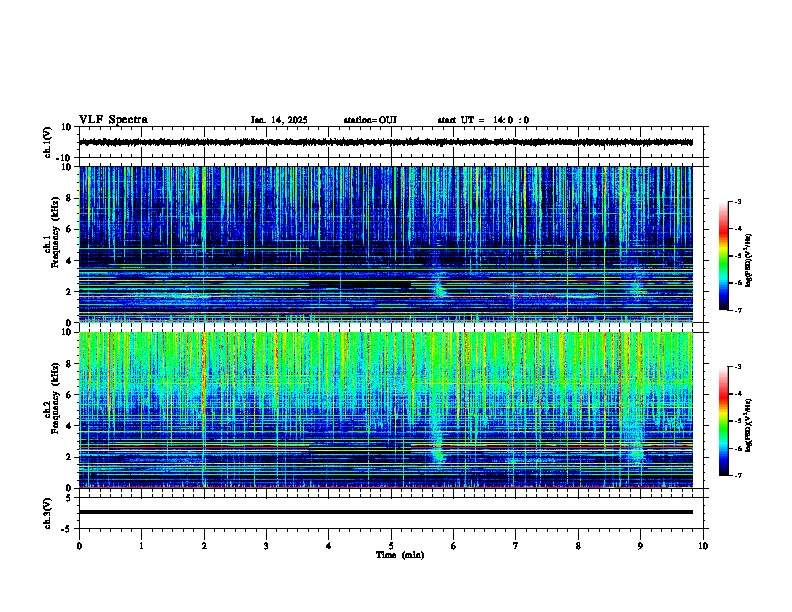Click the ch.2 color bar log(PSD) label
This screenshot has height=612, width=792.
(x=749, y=425)
